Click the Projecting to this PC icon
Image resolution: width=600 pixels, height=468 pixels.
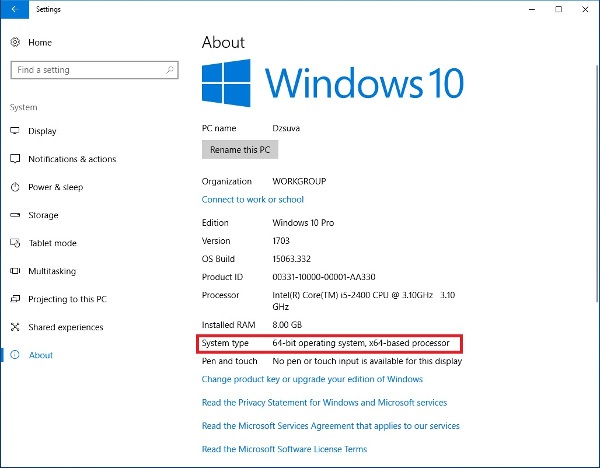[15, 299]
